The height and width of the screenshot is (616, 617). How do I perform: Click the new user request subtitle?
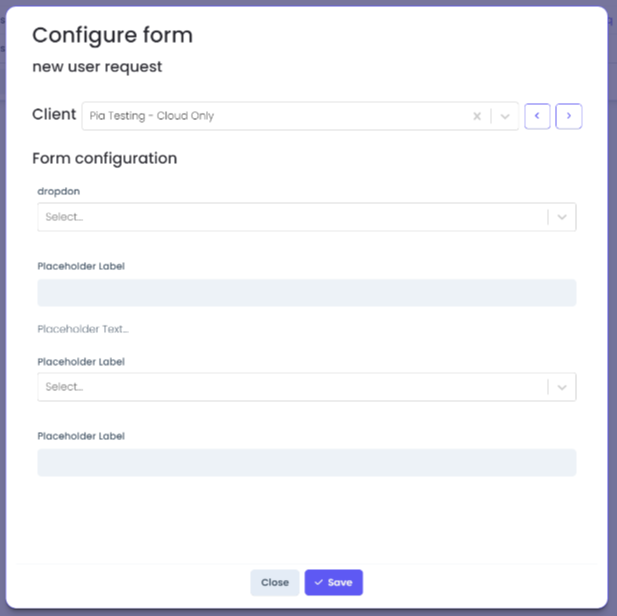tap(97, 67)
